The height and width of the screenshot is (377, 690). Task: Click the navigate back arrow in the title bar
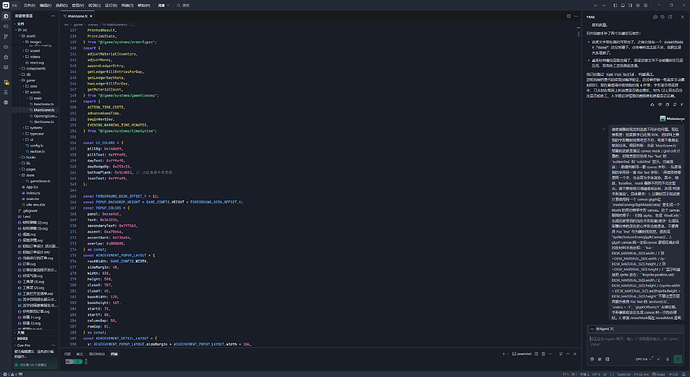point(595,5)
